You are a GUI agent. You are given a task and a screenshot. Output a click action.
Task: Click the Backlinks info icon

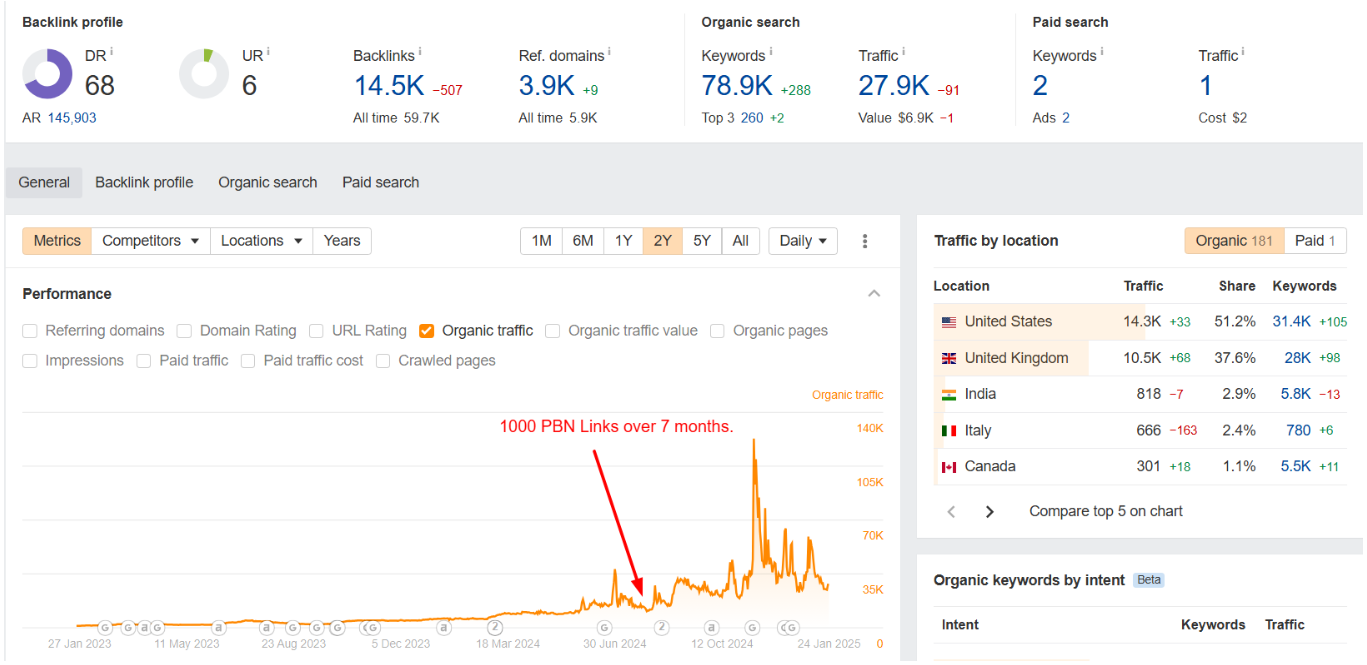(x=420, y=52)
